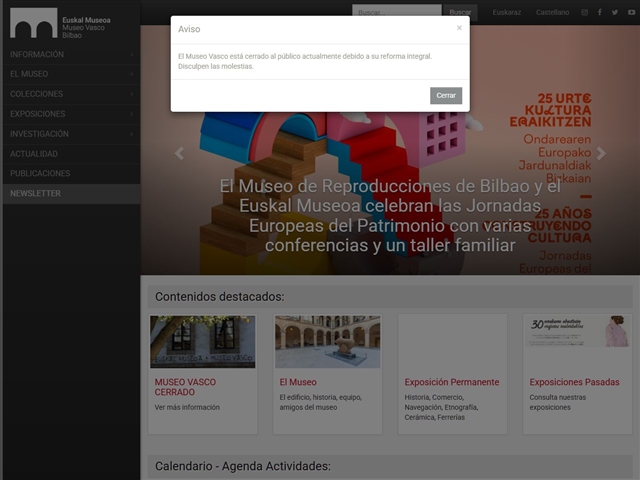Switch language to Euskaraz
This screenshot has width=640, height=480.
pyautogui.click(x=507, y=12)
